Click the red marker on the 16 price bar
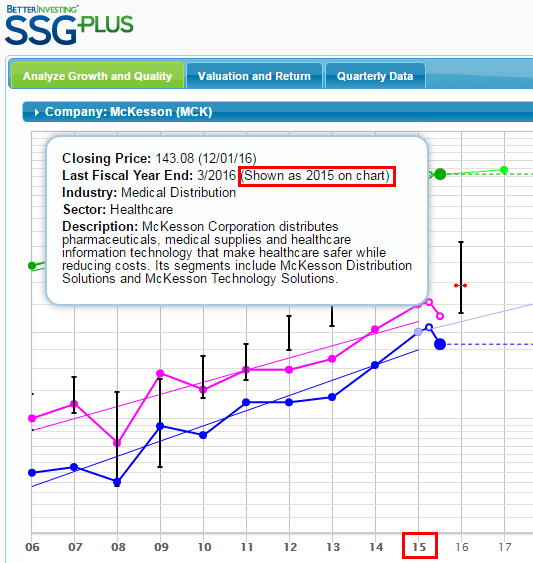The width and height of the screenshot is (533, 563). [460, 285]
